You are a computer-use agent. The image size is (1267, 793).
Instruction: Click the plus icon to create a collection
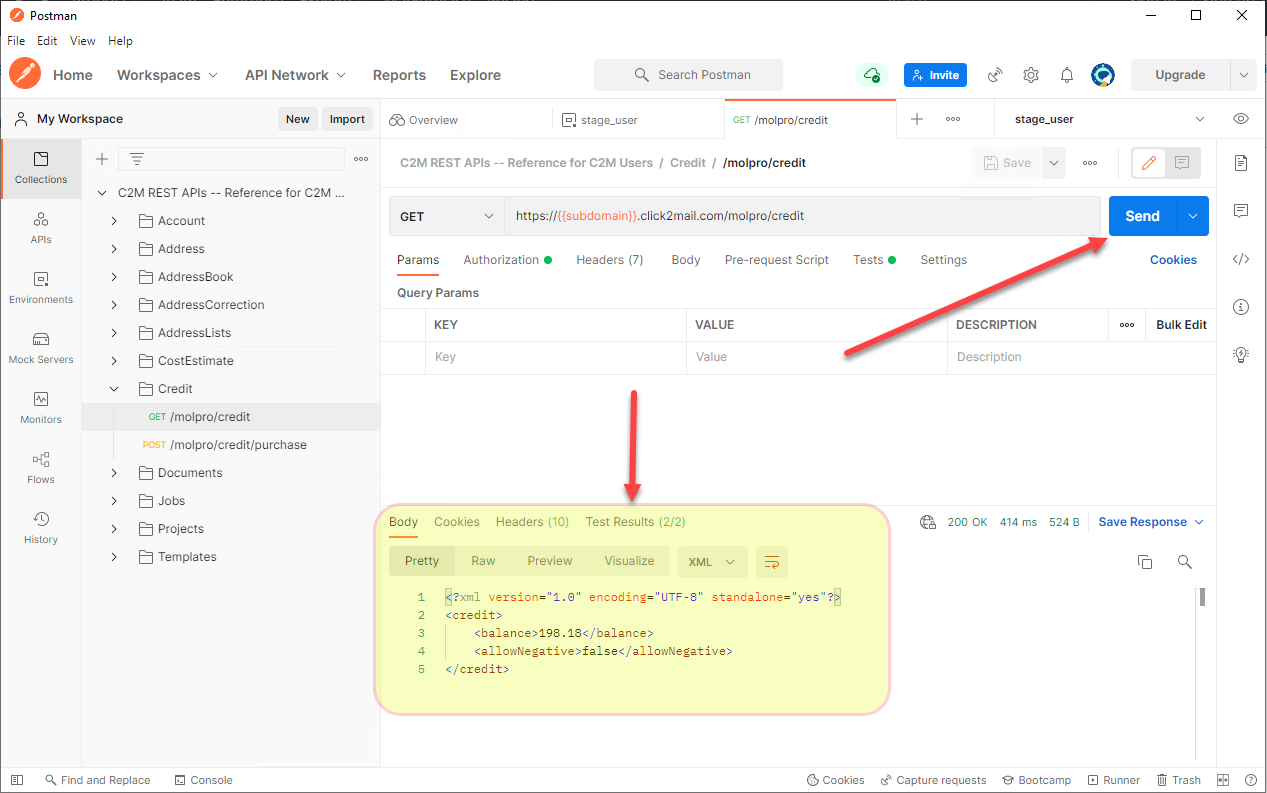click(x=101, y=159)
